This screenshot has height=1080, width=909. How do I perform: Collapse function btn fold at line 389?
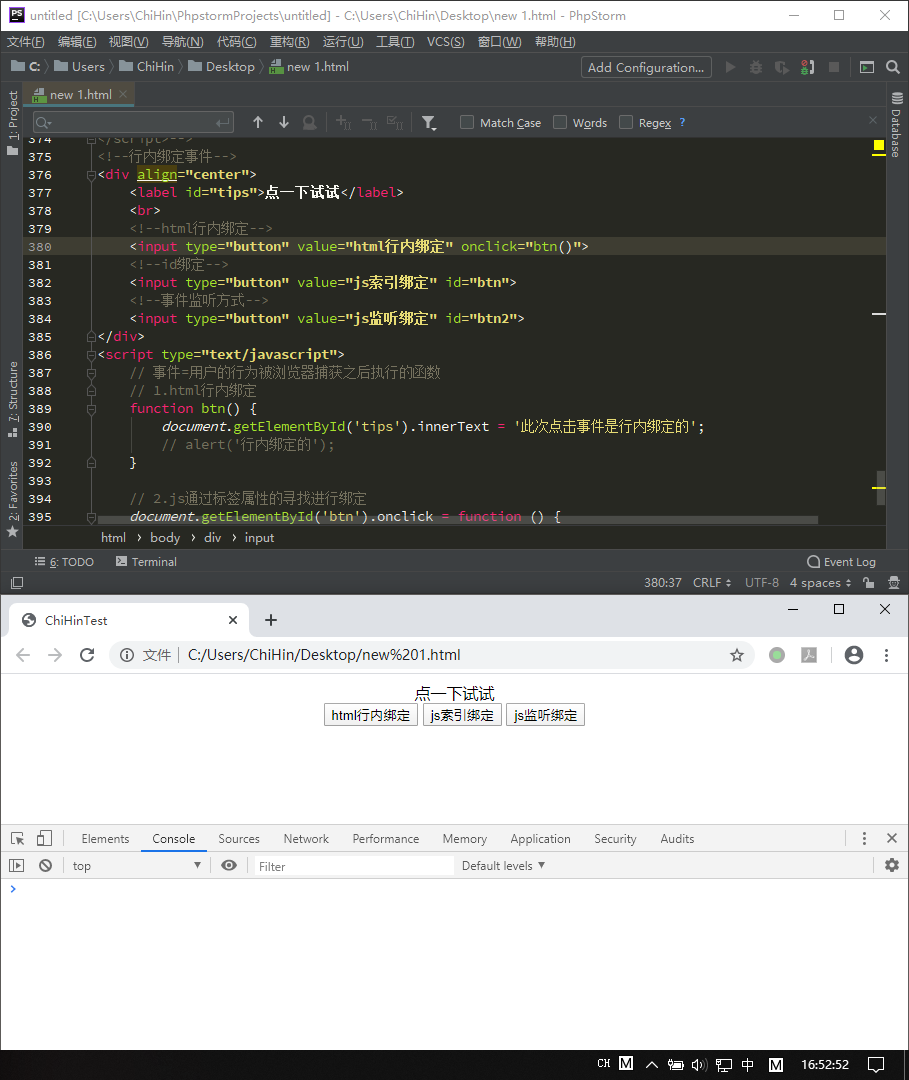coord(91,408)
